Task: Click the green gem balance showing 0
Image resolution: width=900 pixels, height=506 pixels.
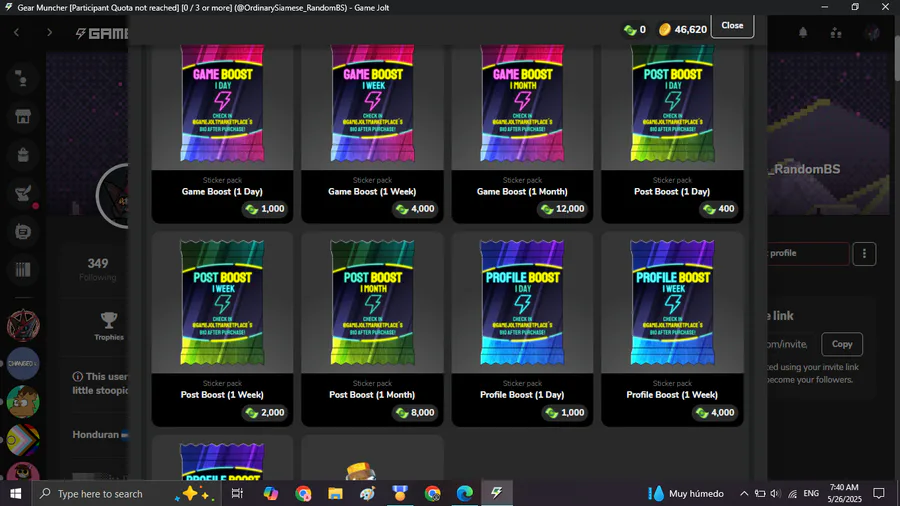Action: click(635, 29)
